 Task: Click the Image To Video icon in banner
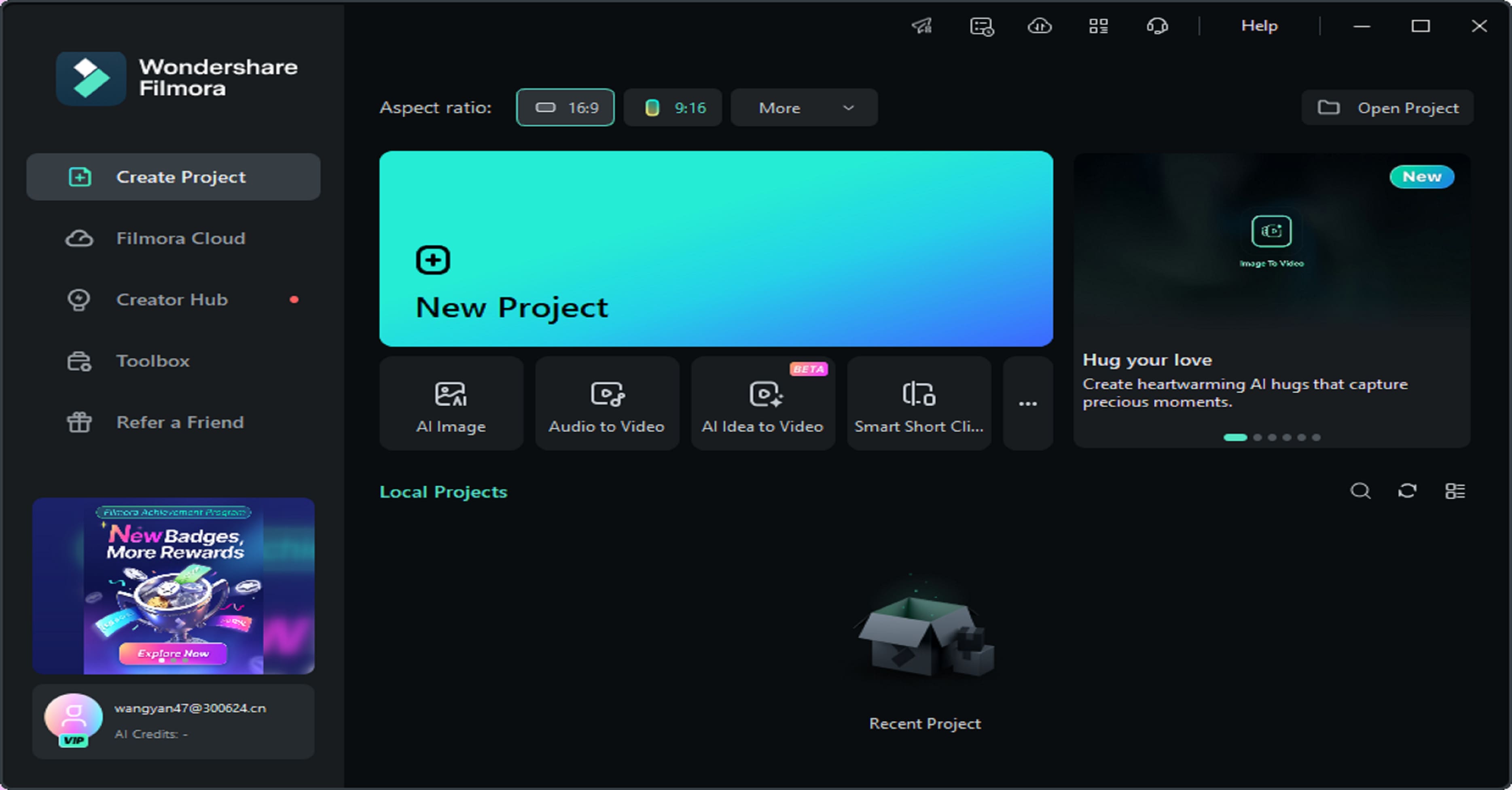pos(1271,231)
